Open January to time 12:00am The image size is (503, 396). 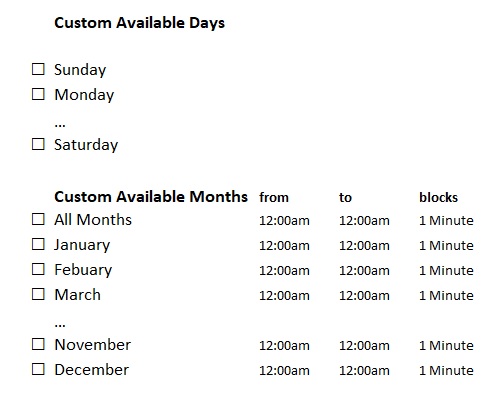tap(364, 246)
